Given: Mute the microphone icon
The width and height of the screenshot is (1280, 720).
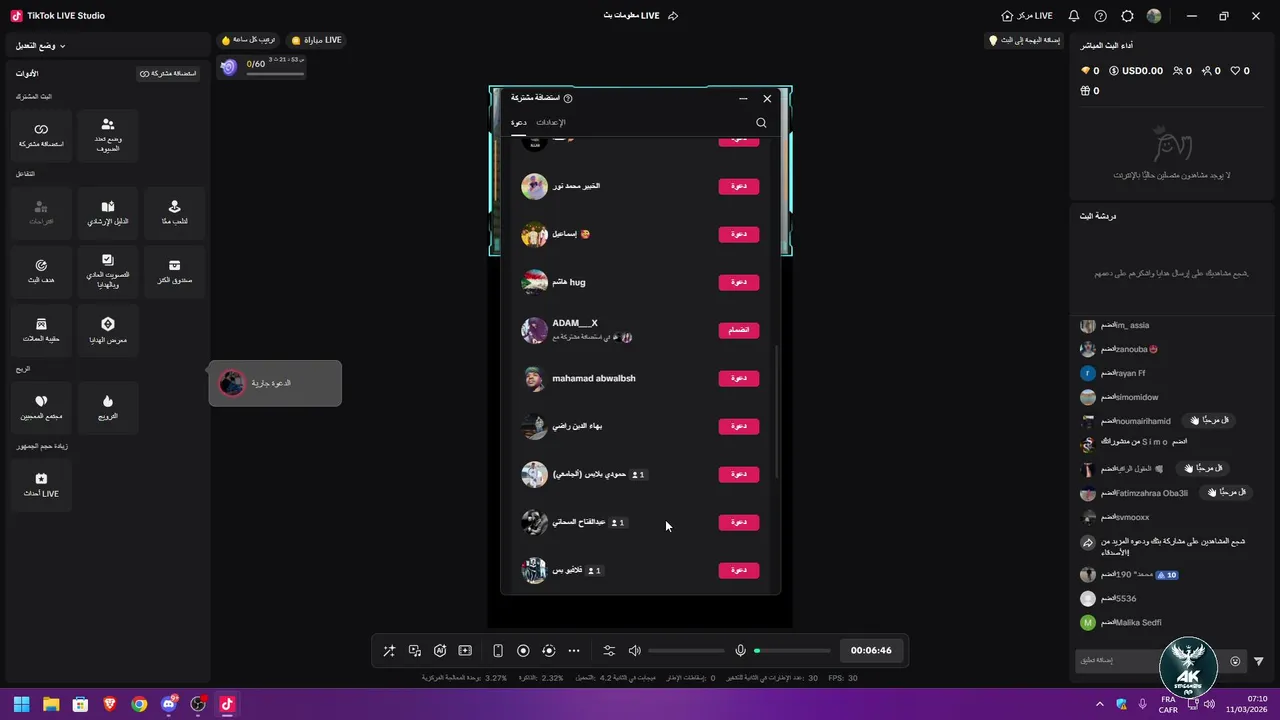Looking at the screenshot, I should [x=740, y=650].
